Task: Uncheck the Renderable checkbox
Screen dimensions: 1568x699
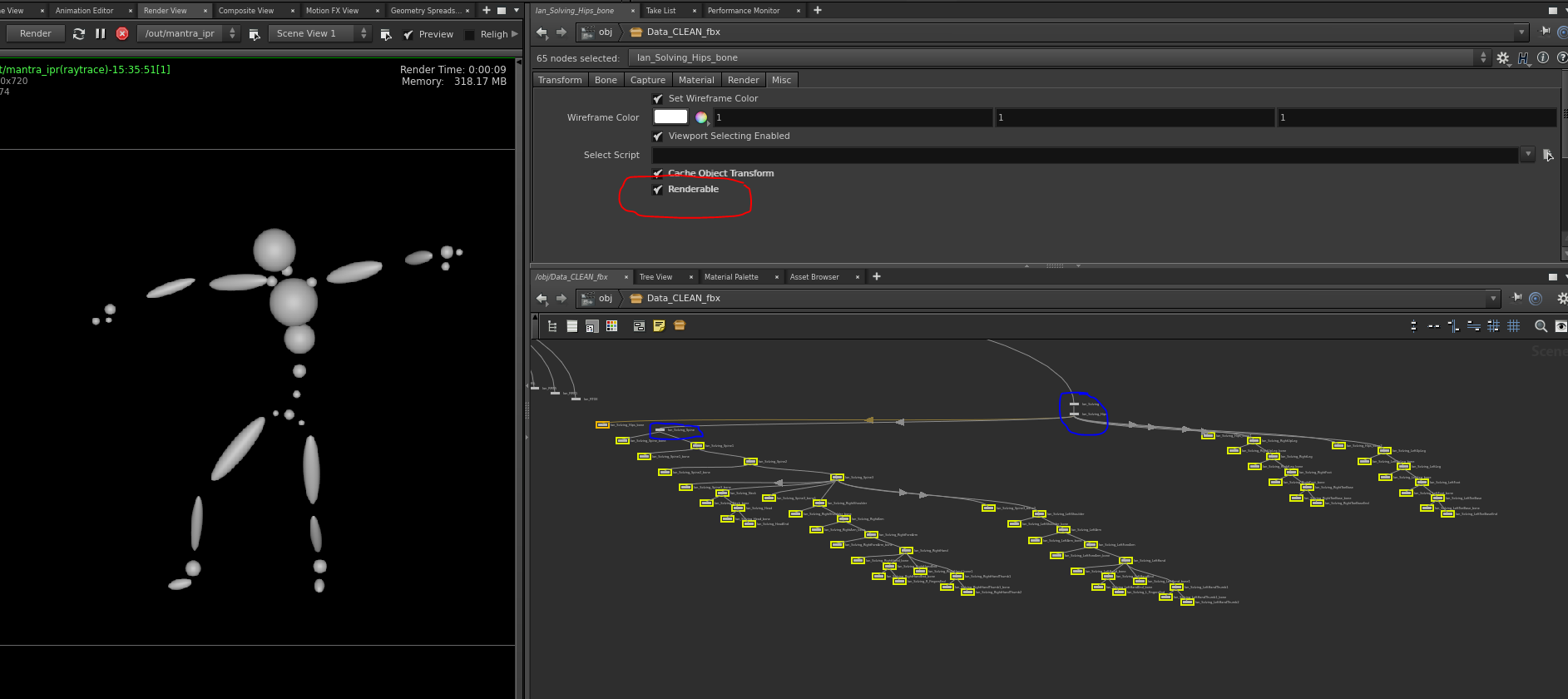Action: coord(658,190)
